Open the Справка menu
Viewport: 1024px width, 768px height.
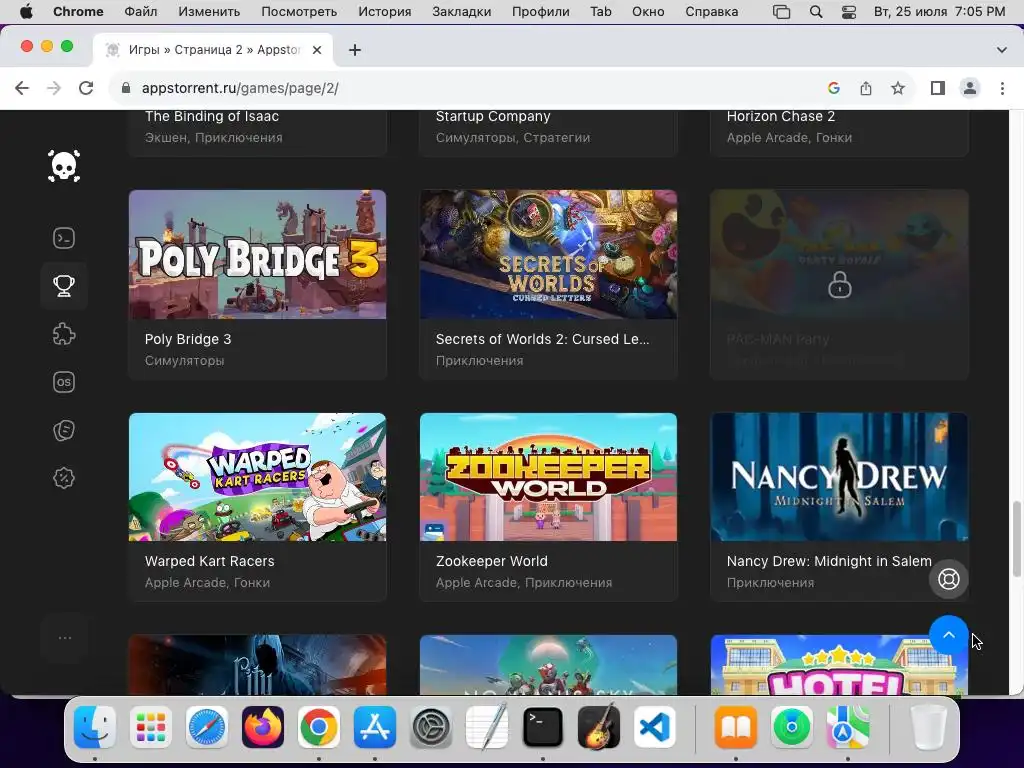712,12
